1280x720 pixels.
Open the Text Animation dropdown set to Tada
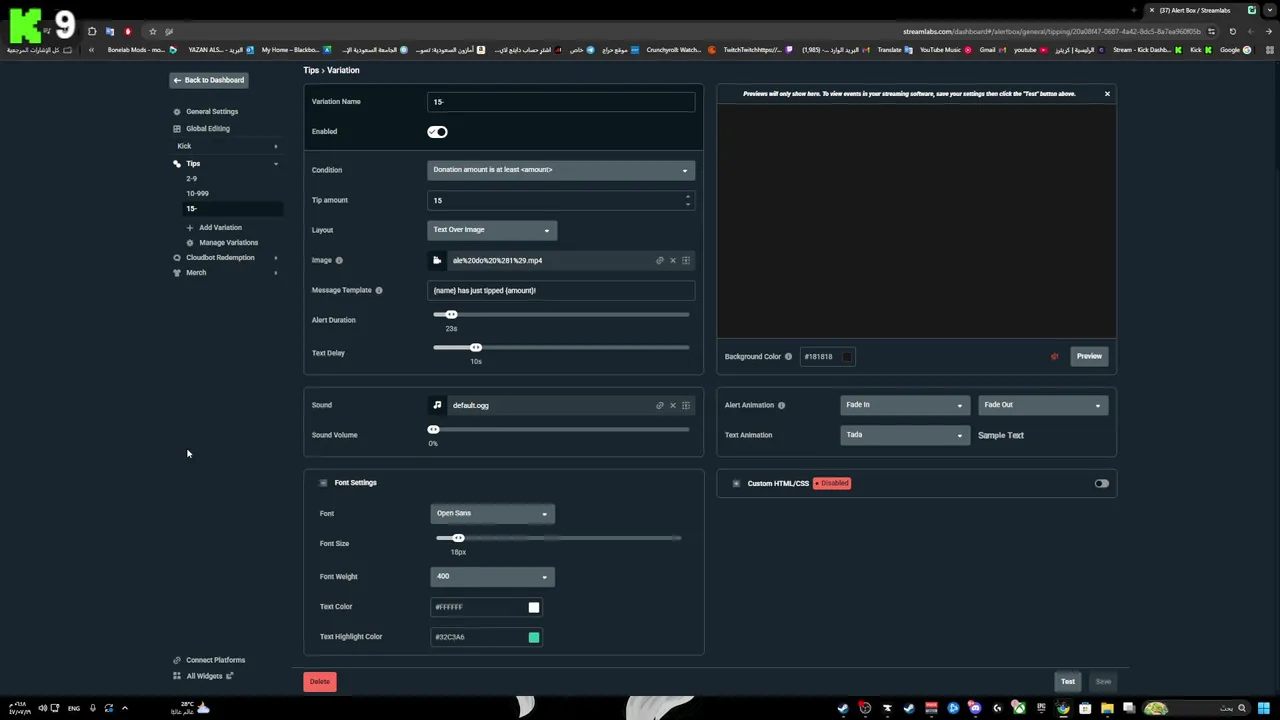tap(904, 435)
